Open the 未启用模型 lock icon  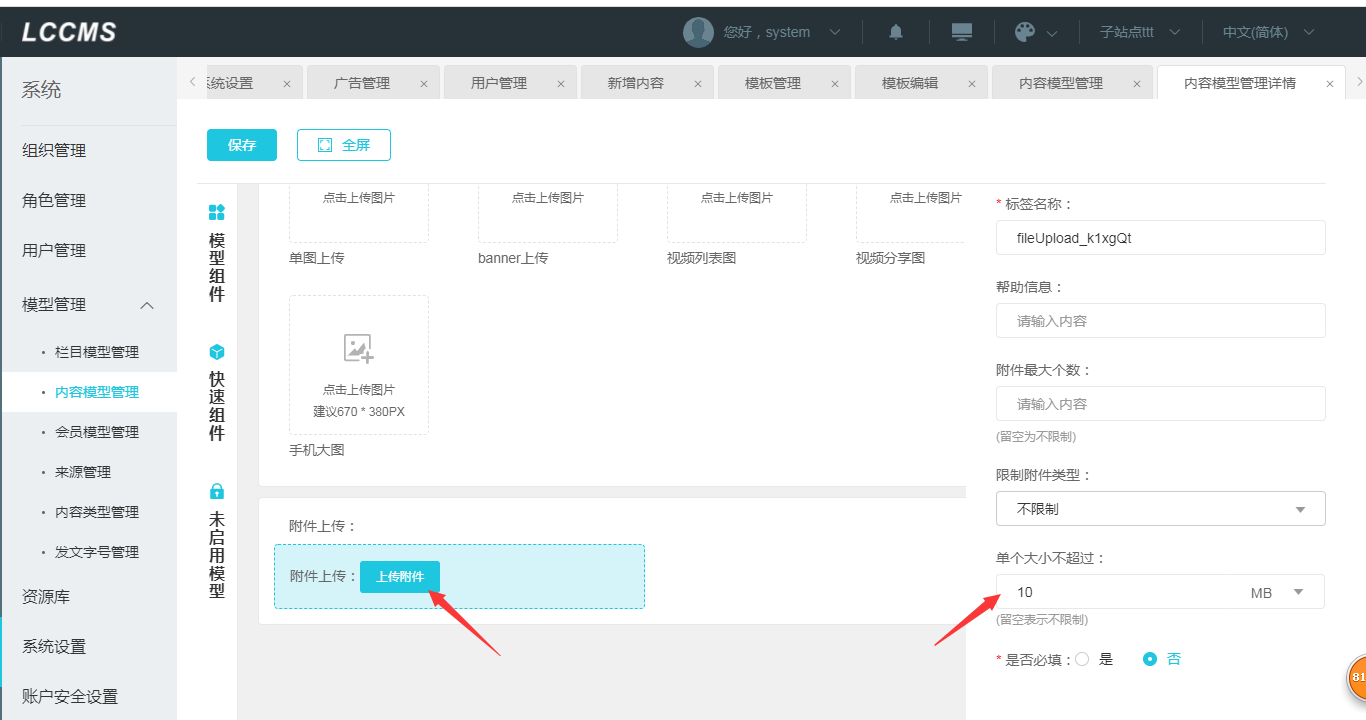(217, 491)
